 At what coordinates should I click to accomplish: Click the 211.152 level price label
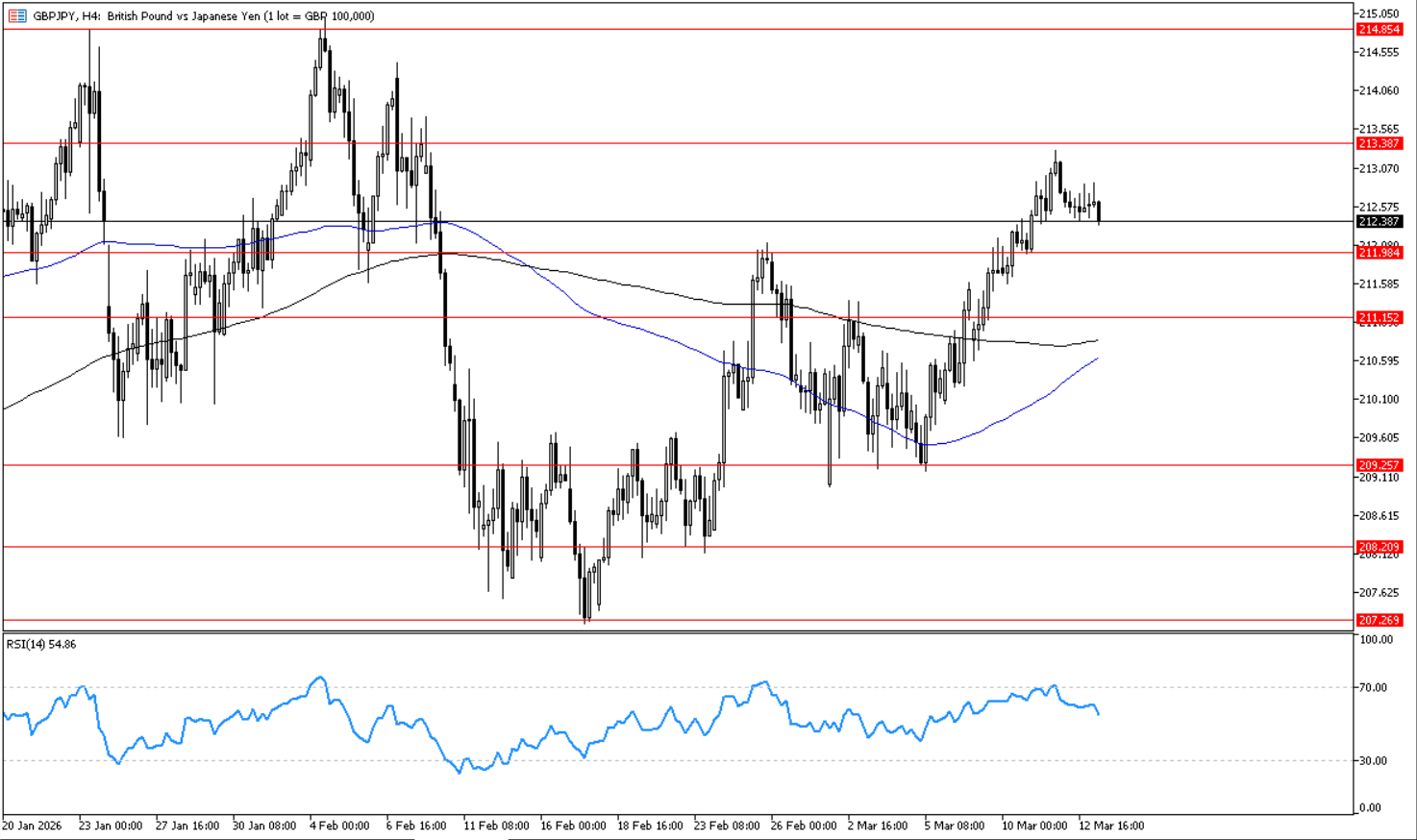tap(1379, 317)
